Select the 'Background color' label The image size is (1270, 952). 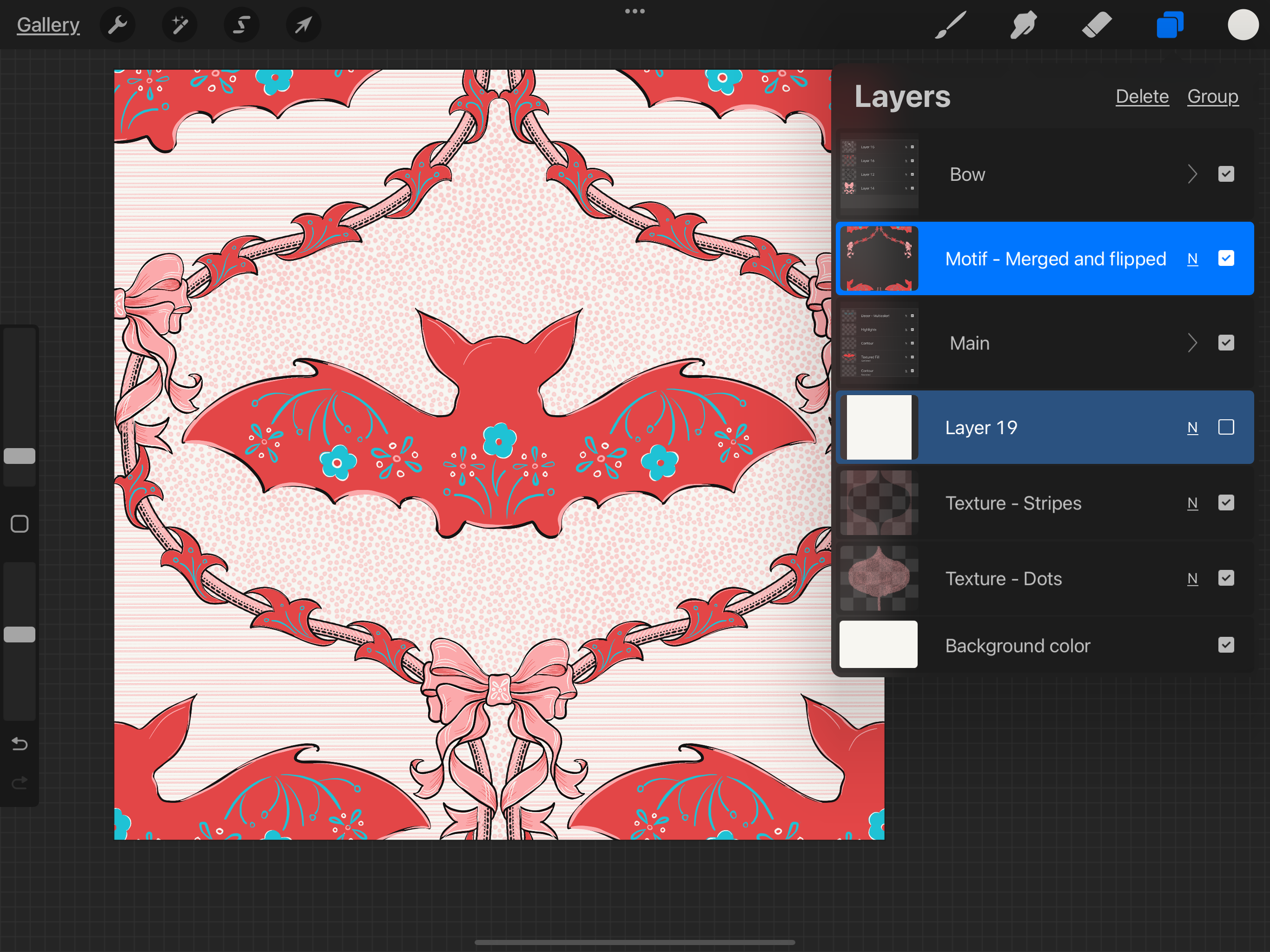[1018, 646]
